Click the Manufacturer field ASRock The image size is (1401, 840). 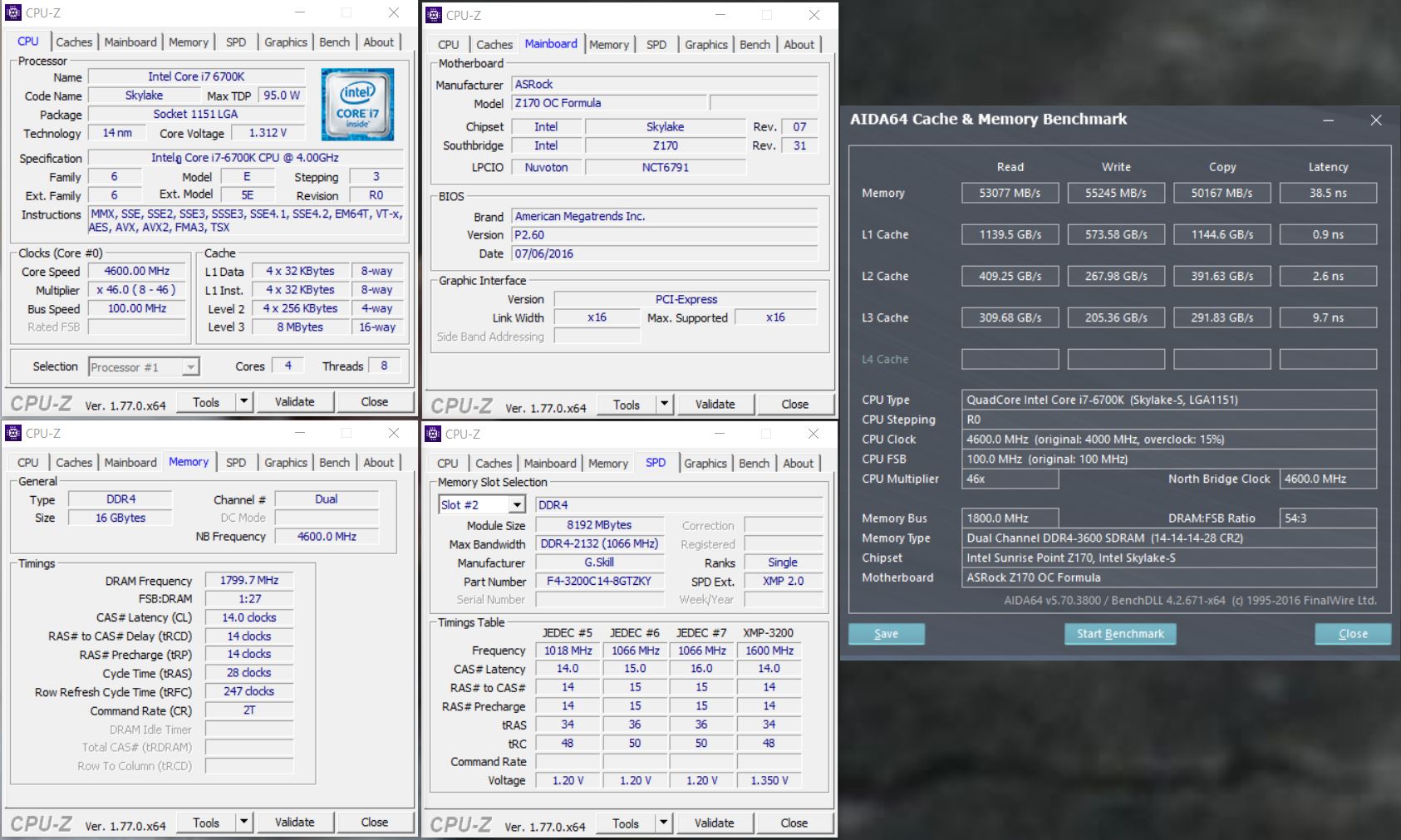point(665,85)
